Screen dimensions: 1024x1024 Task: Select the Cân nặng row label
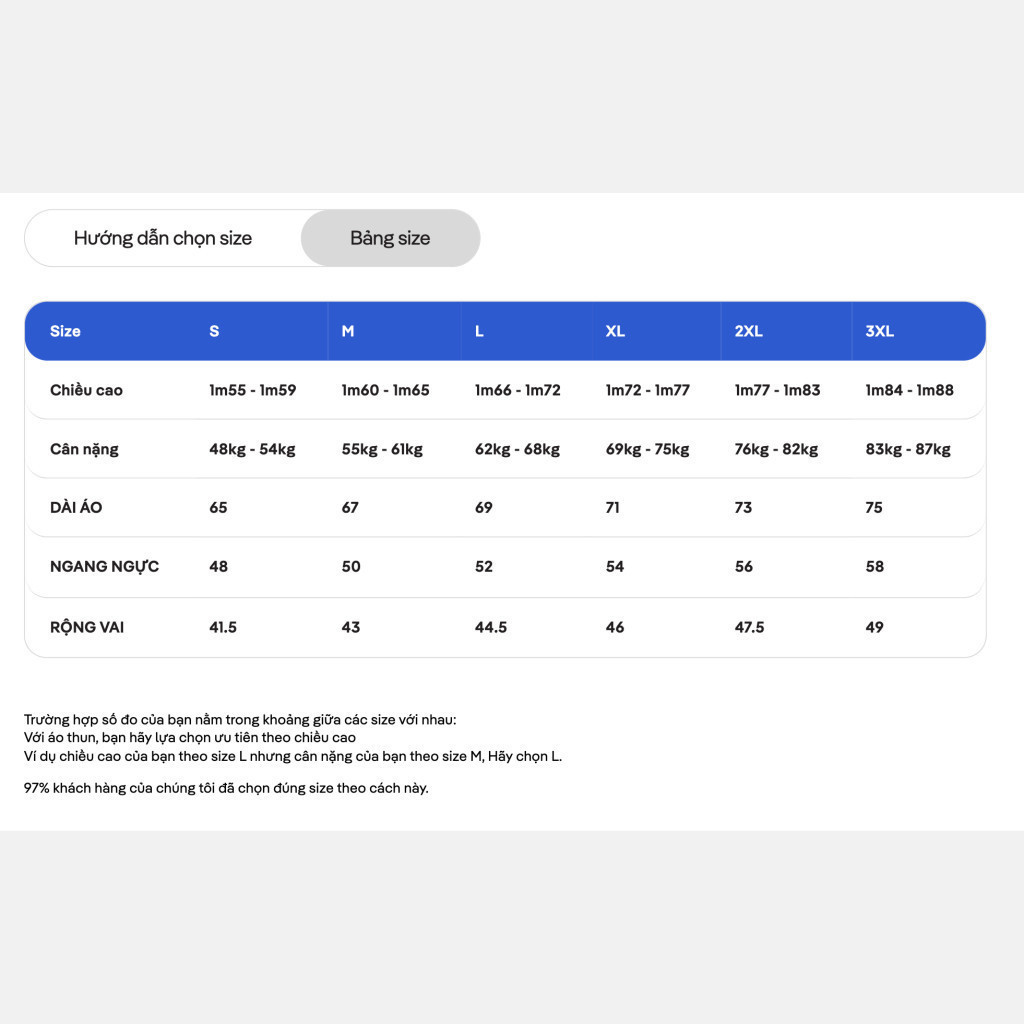pos(84,449)
